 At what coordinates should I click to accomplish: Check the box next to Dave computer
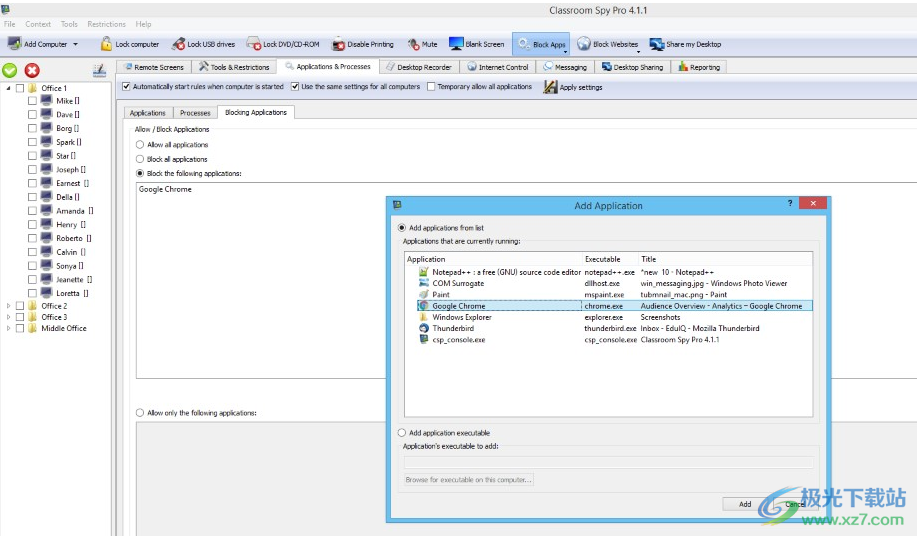pyautogui.click(x=32, y=115)
